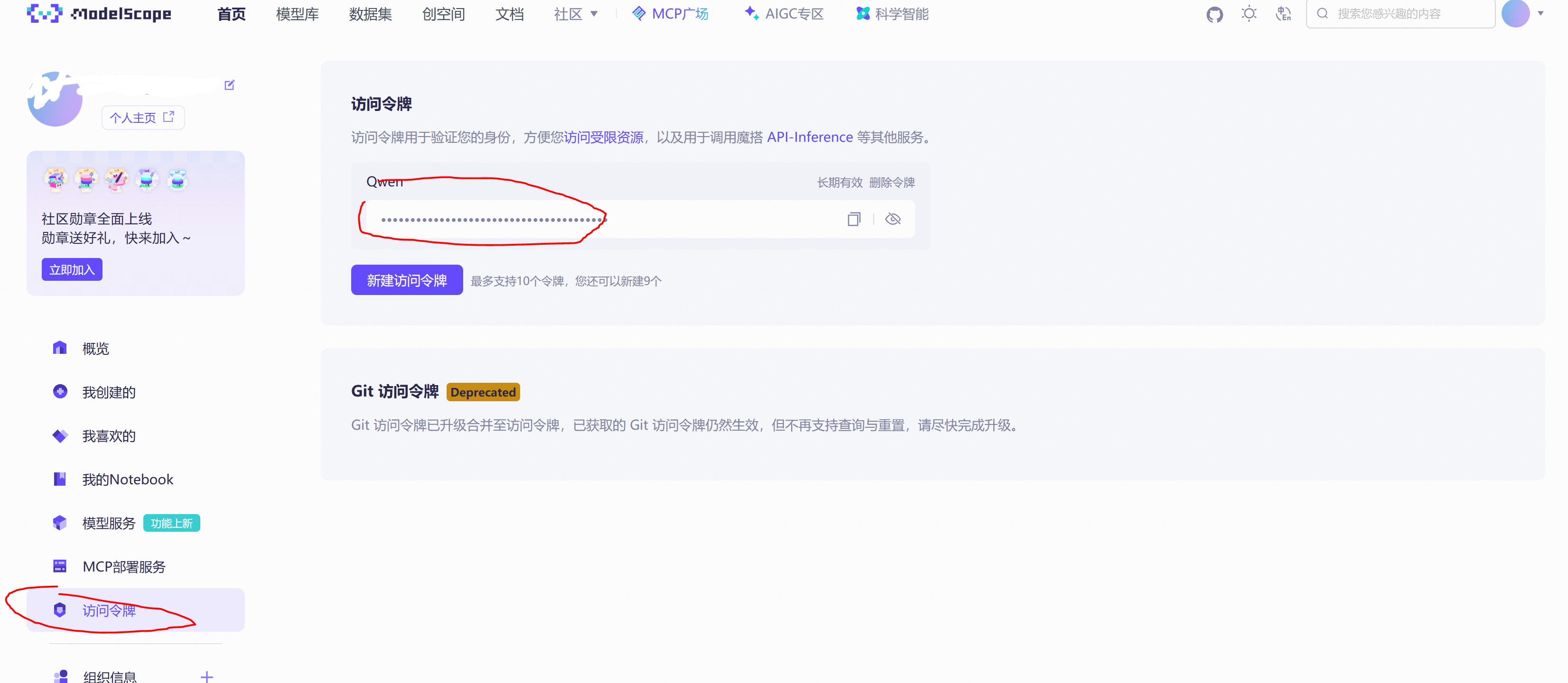Image resolution: width=1568 pixels, height=683 pixels.
Task: Click the 立即加入 badge banner button
Action: pos(72,269)
